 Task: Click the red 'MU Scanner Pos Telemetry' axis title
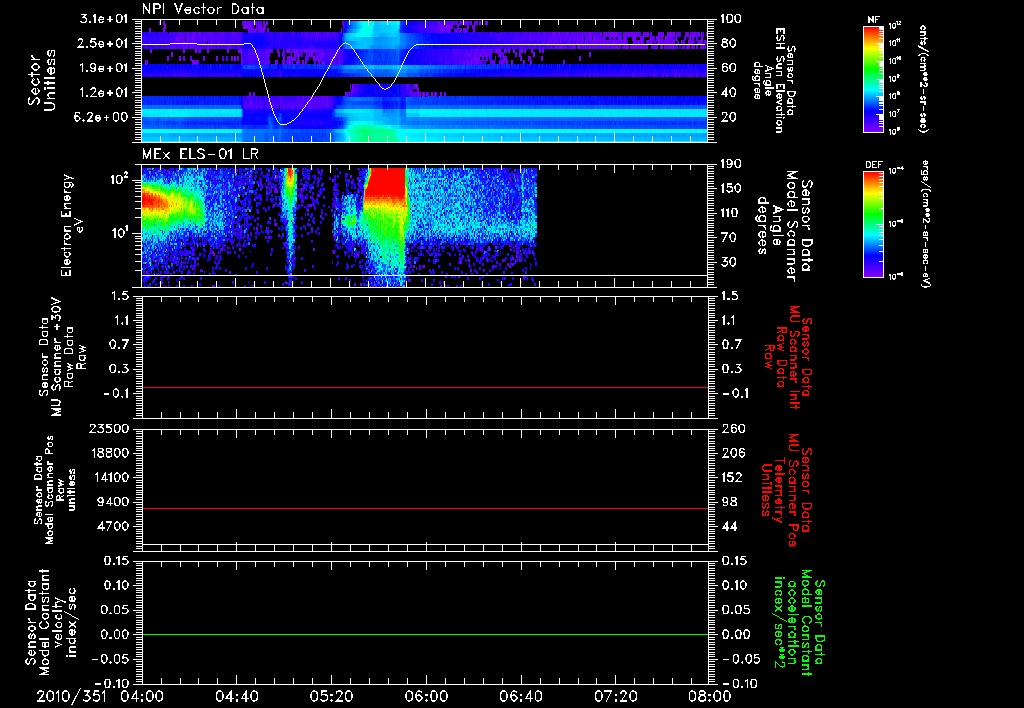point(787,490)
